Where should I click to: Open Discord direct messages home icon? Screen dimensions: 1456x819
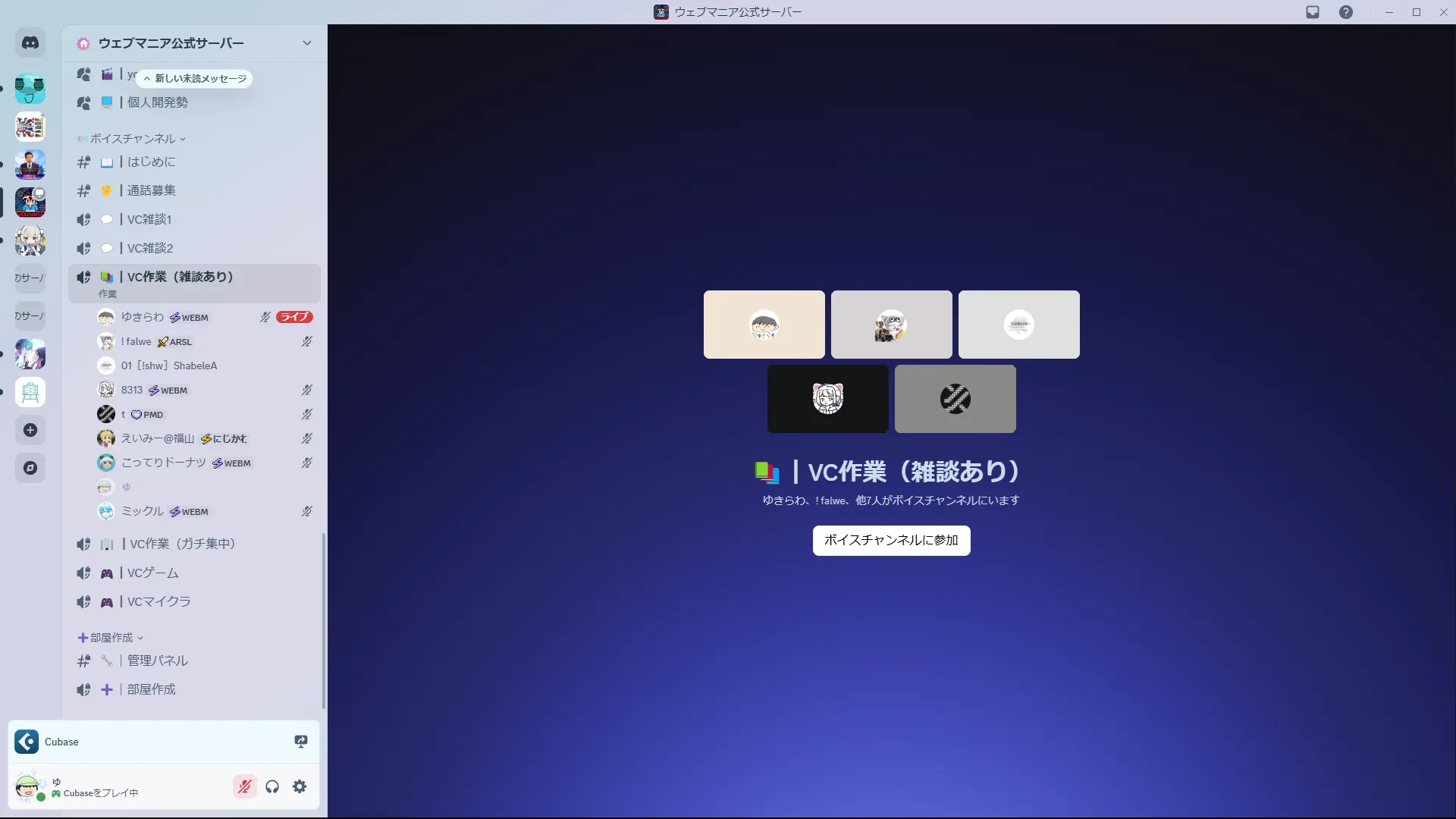pyautogui.click(x=30, y=43)
